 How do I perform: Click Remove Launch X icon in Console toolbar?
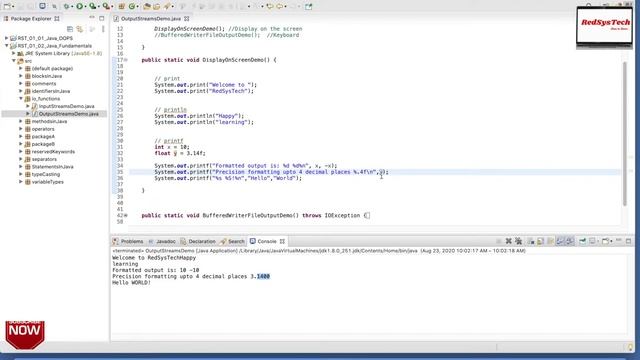pyautogui.click(x=509, y=241)
